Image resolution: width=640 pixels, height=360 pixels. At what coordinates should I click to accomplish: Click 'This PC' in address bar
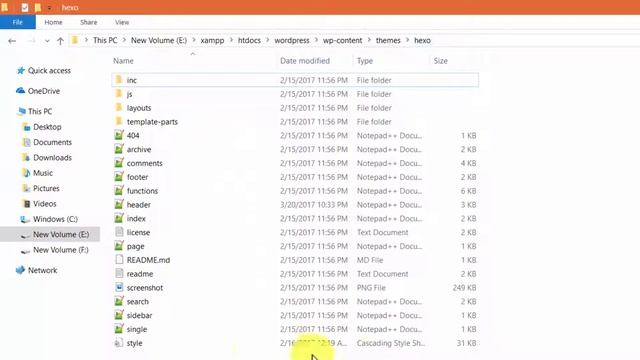pyautogui.click(x=105, y=40)
